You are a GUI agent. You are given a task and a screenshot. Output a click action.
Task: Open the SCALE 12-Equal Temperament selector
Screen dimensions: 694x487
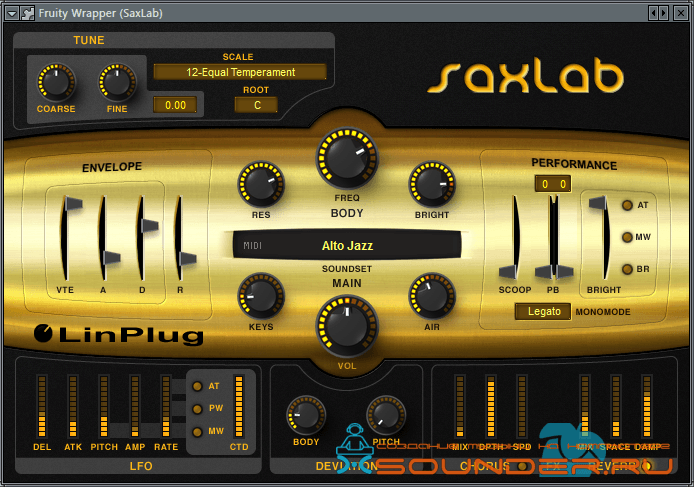(240, 72)
